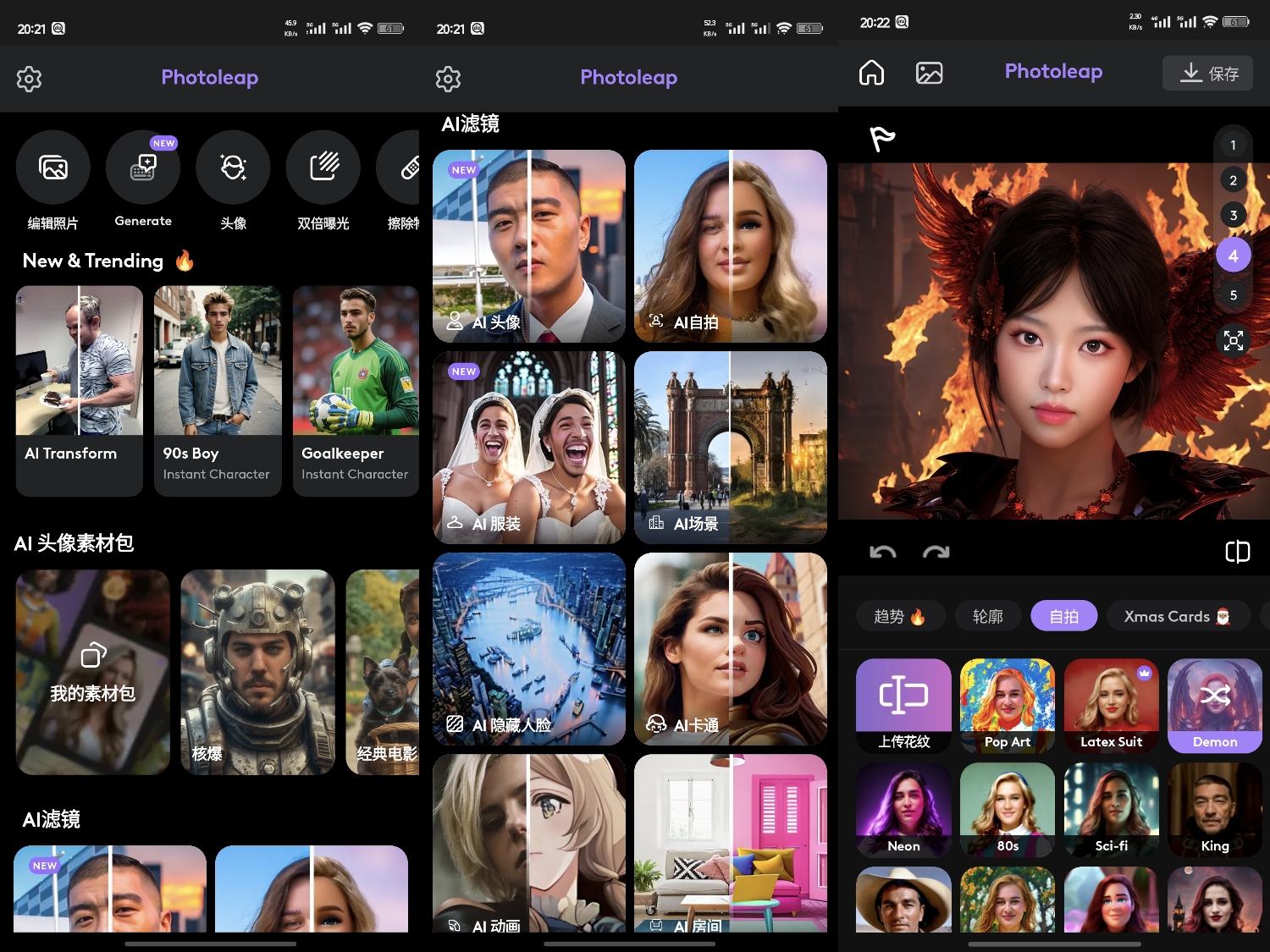Viewport: 1270px width, 952px height.
Task: Open gallery image icon in editor
Action: 930,73
